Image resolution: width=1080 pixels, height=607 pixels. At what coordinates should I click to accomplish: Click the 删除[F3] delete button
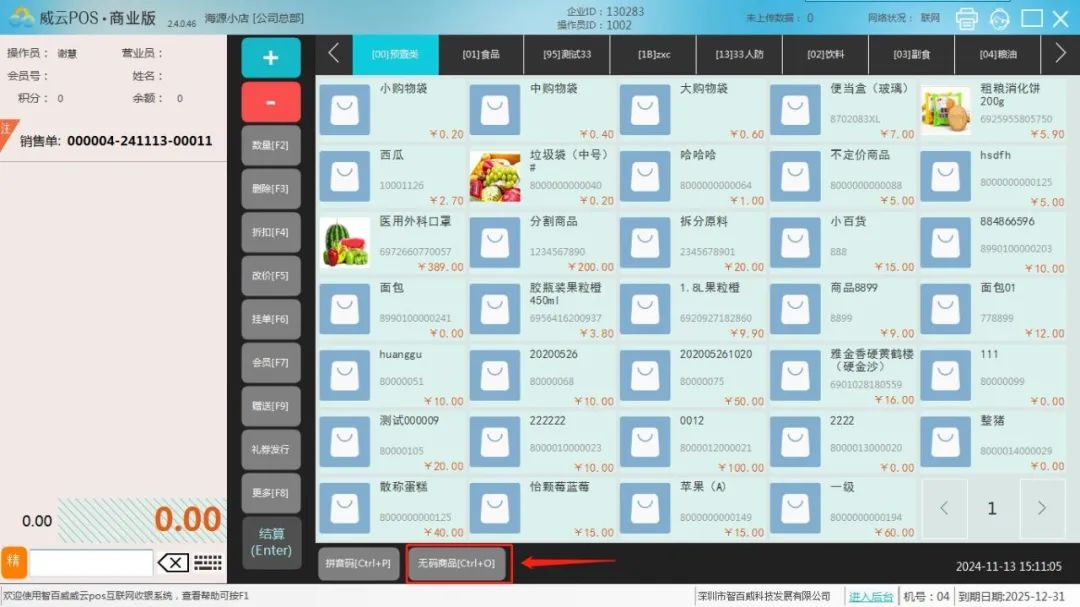point(271,189)
